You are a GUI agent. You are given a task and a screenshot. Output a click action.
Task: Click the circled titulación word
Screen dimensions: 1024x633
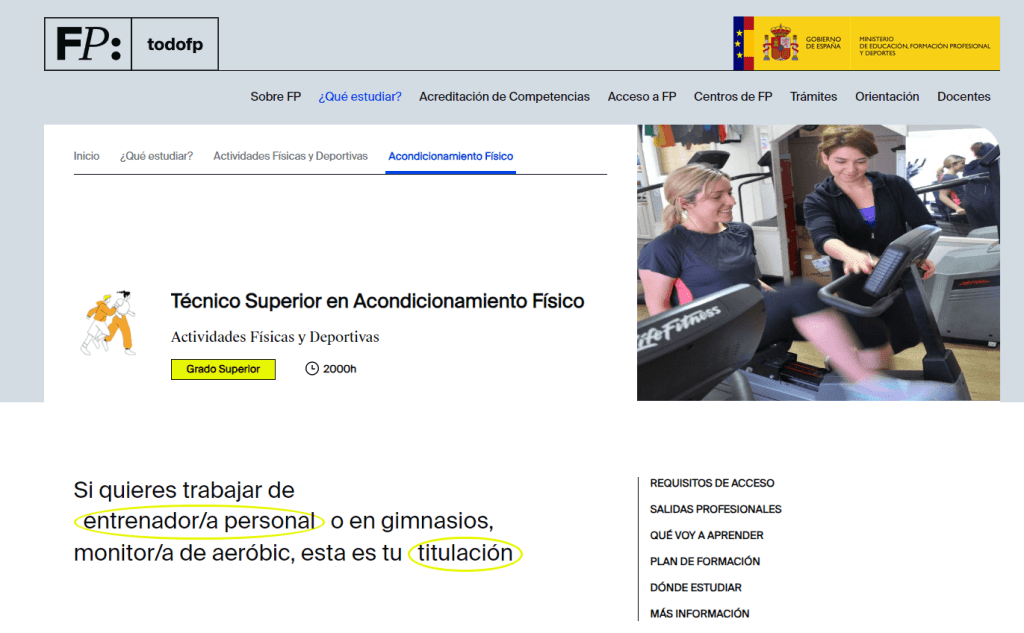[465, 553]
